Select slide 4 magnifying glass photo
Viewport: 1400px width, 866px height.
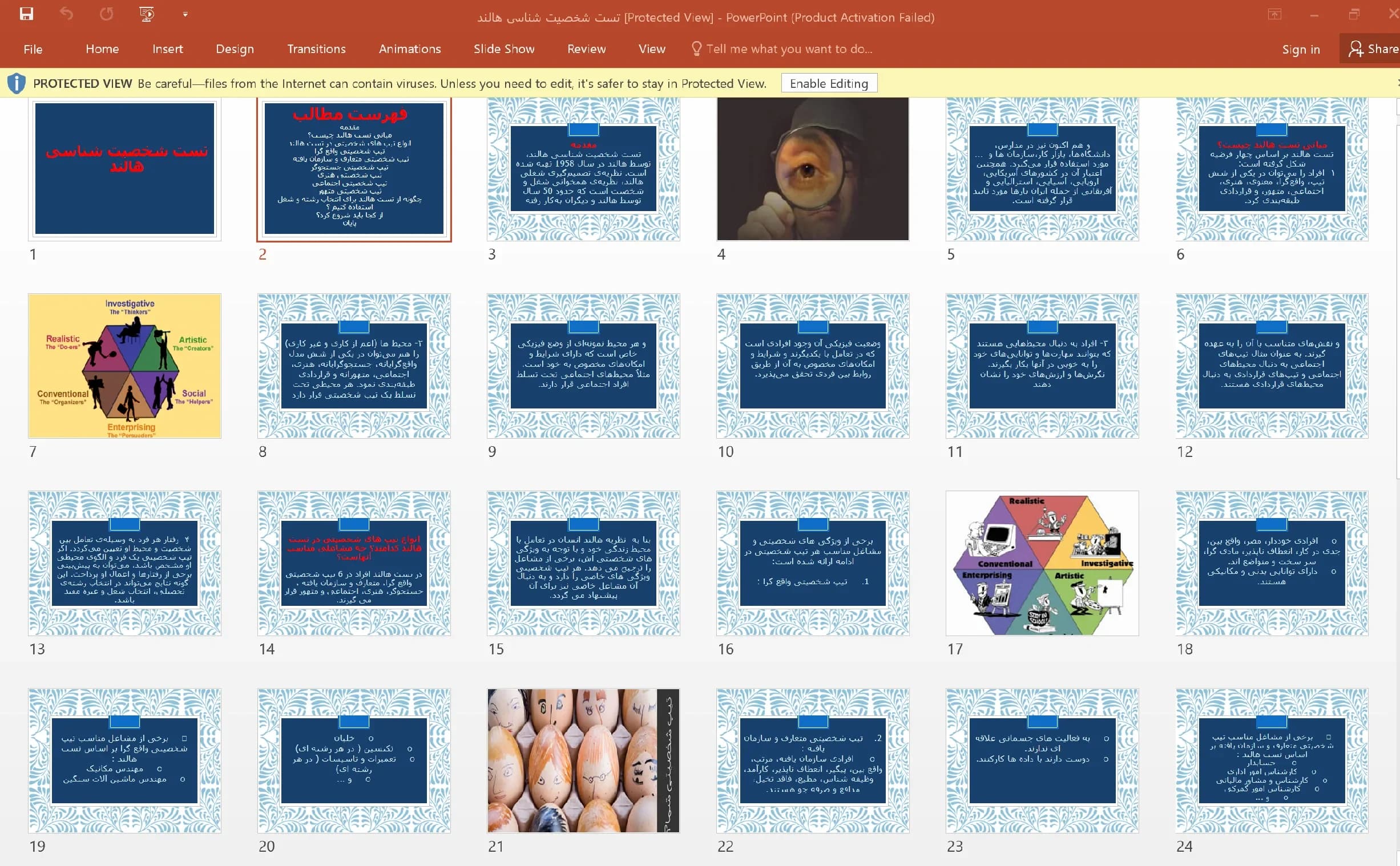click(812, 169)
